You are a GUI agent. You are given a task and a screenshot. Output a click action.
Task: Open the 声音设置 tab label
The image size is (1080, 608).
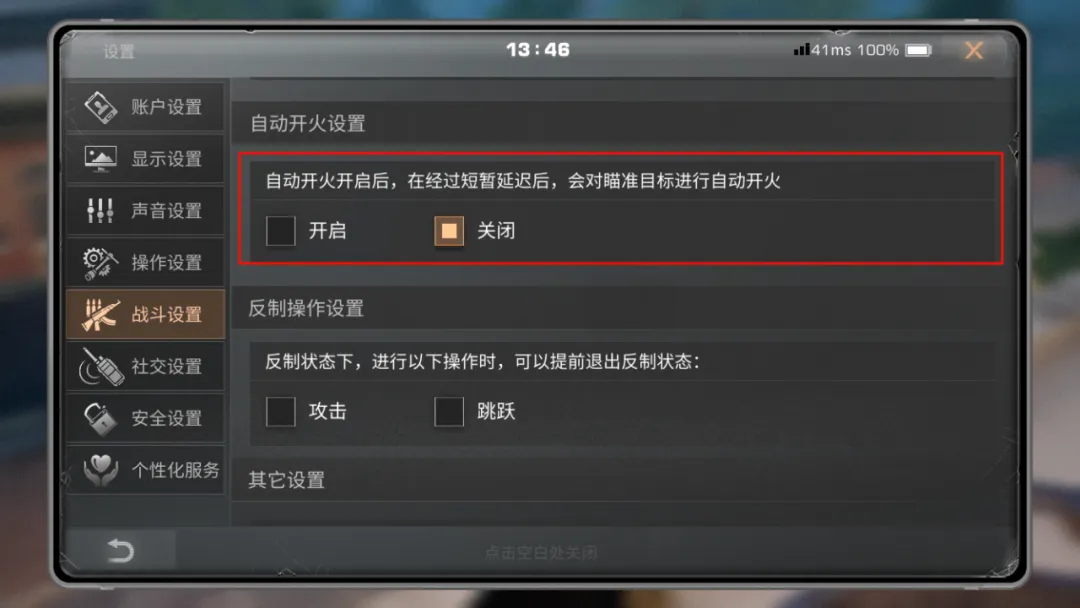point(167,211)
